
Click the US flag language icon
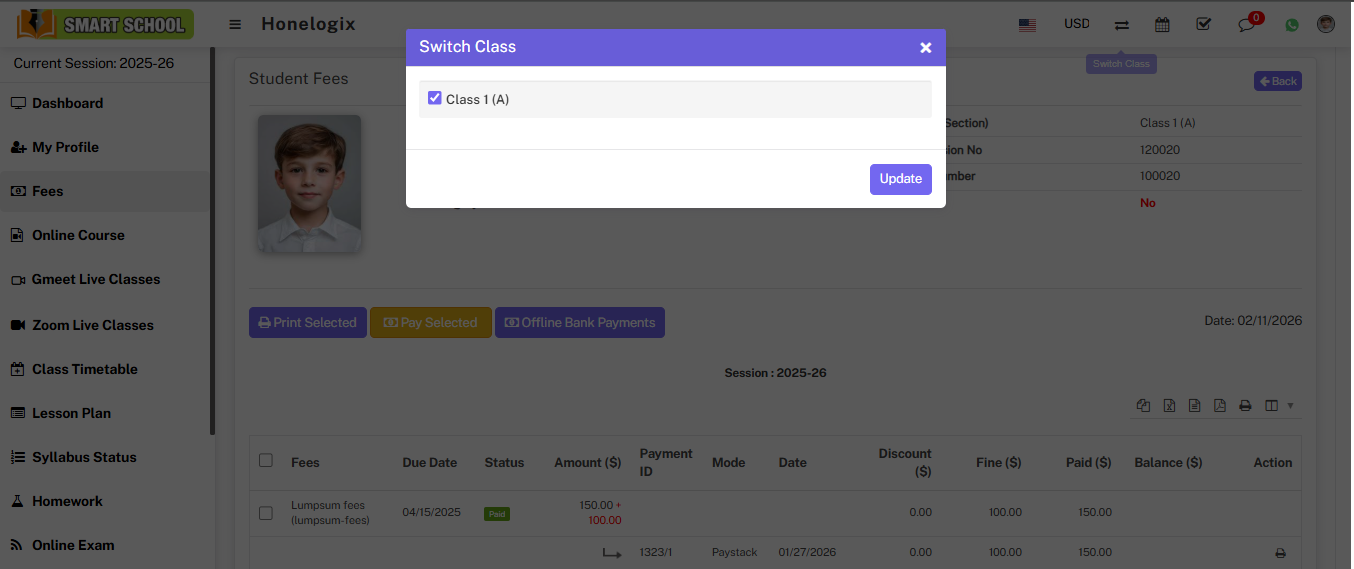click(x=1027, y=24)
